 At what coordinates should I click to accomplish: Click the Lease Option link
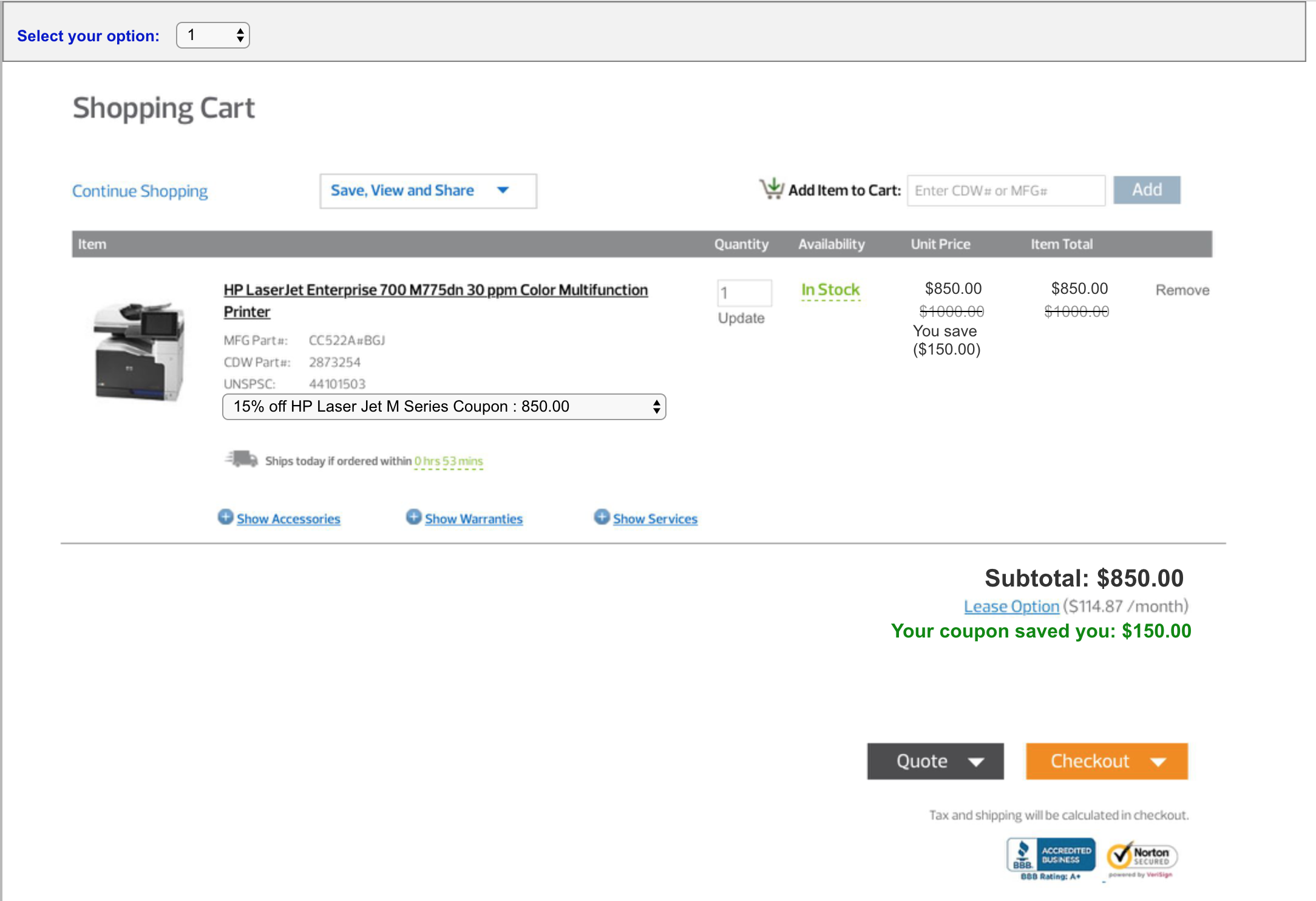[x=1011, y=607]
